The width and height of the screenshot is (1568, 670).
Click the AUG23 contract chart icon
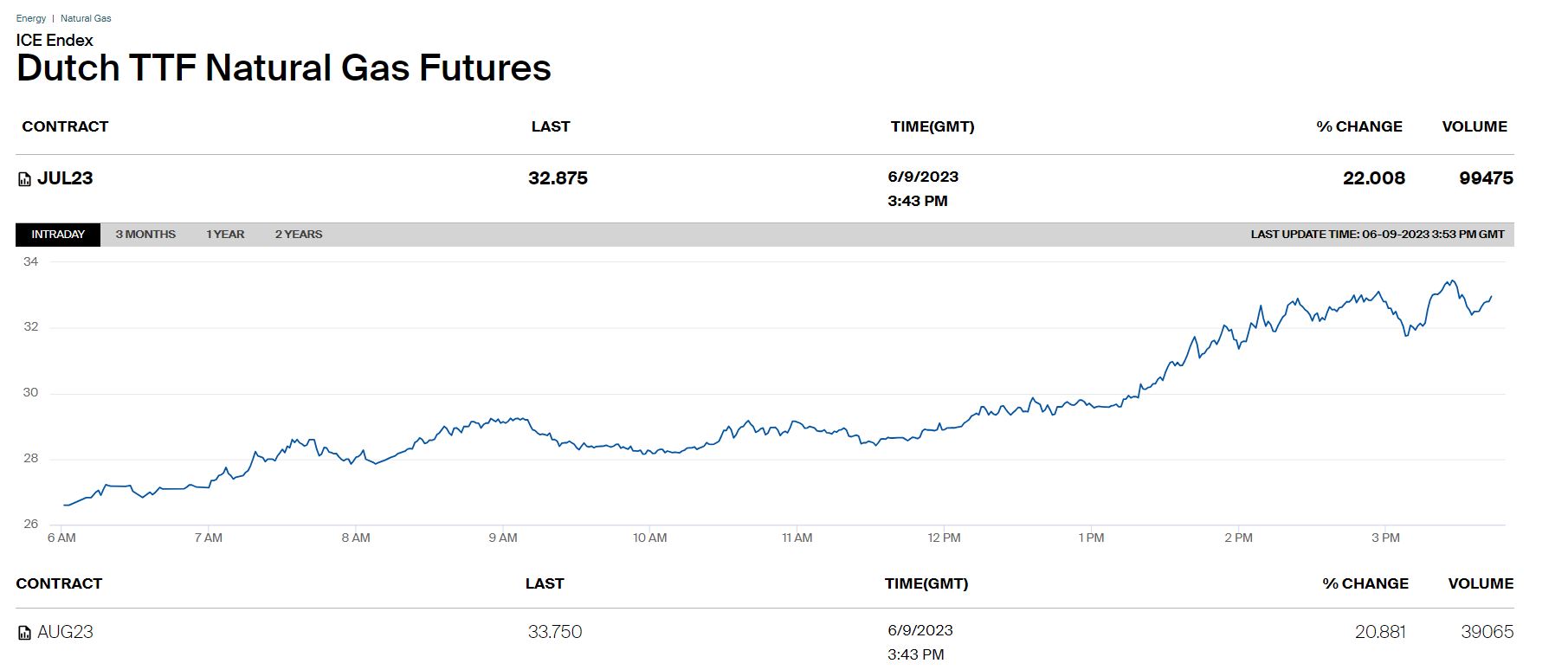24,633
